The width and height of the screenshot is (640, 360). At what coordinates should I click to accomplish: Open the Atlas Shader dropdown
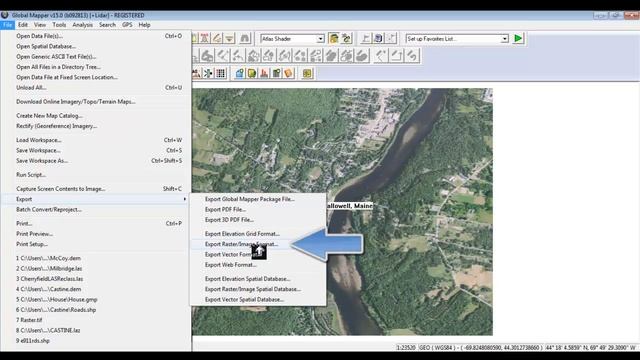(x=321, y=39)
